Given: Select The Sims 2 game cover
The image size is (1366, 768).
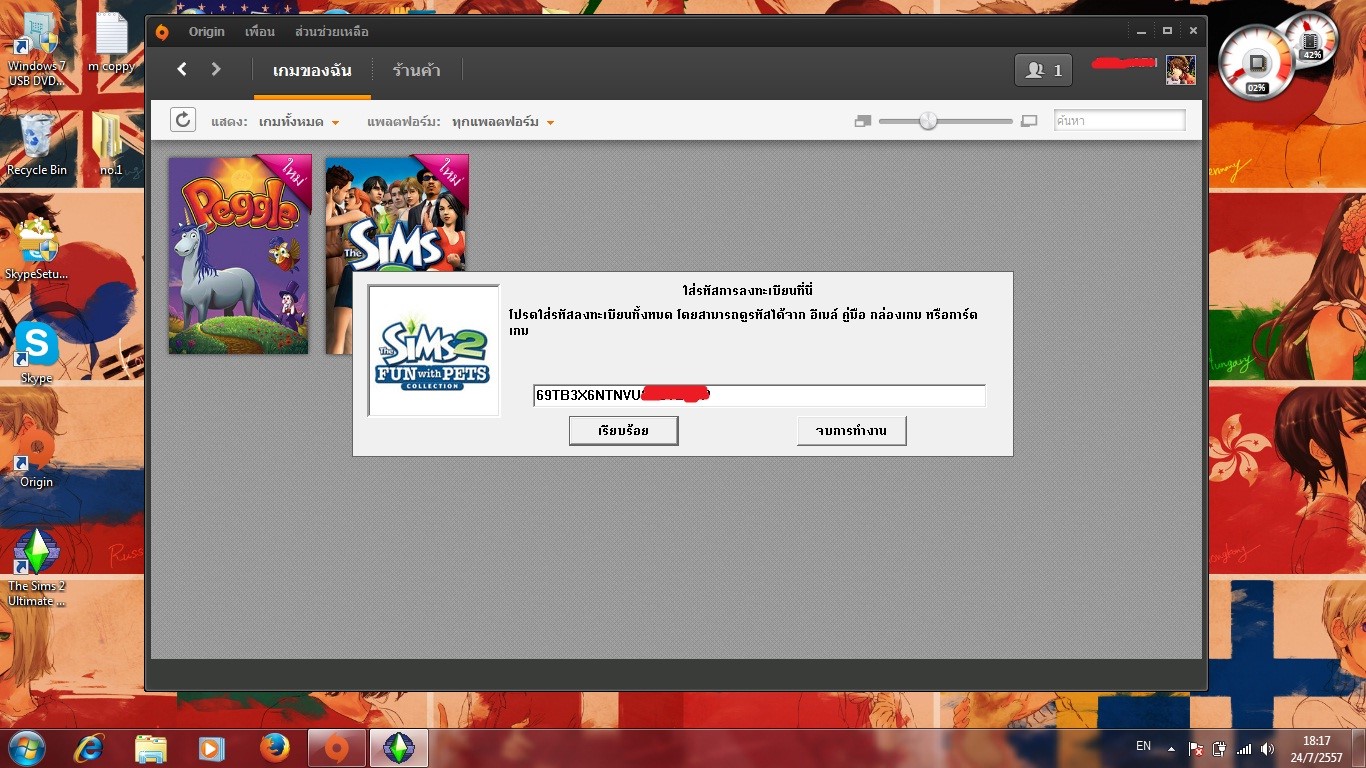Looking at the screenshot, I should click(x=397, y=213).
